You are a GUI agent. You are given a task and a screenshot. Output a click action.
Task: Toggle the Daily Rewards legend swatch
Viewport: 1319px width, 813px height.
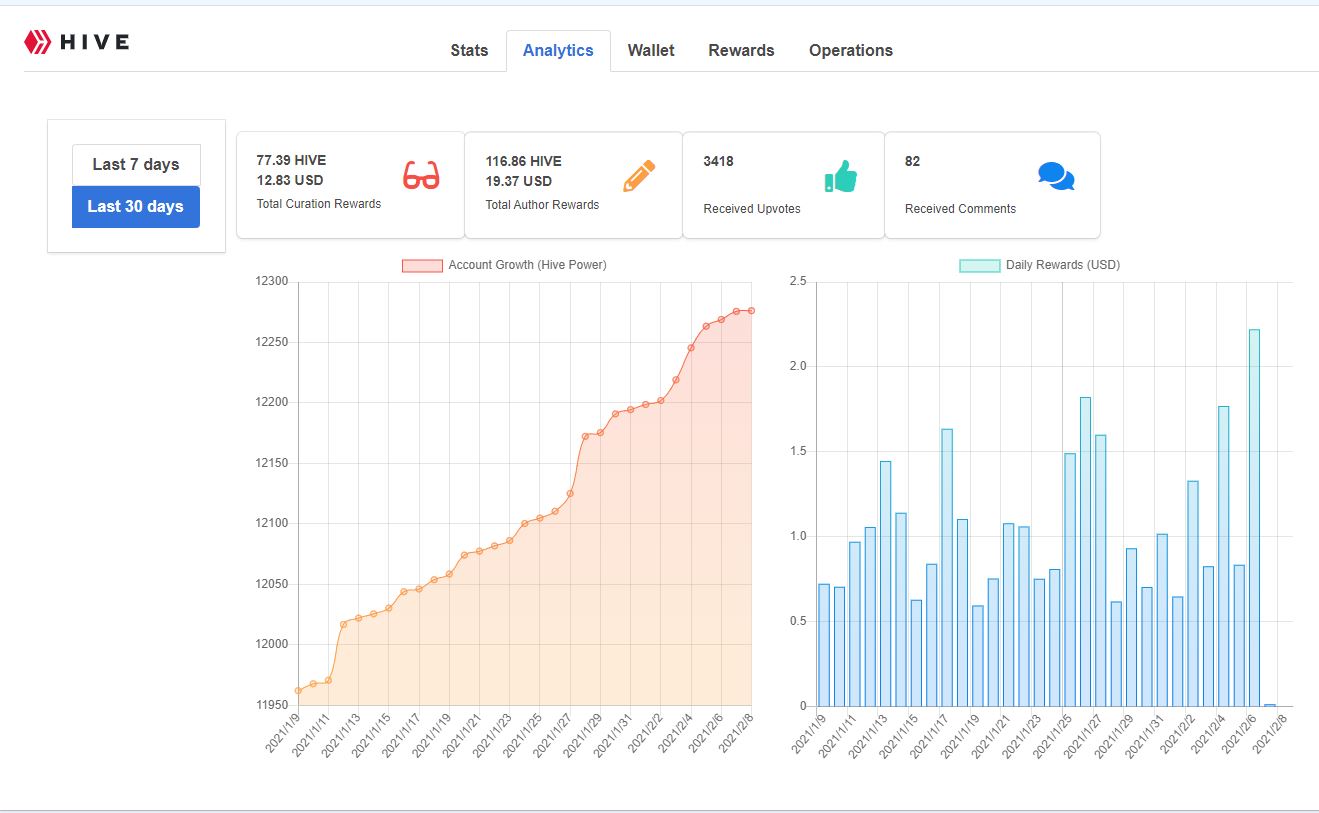980,265
